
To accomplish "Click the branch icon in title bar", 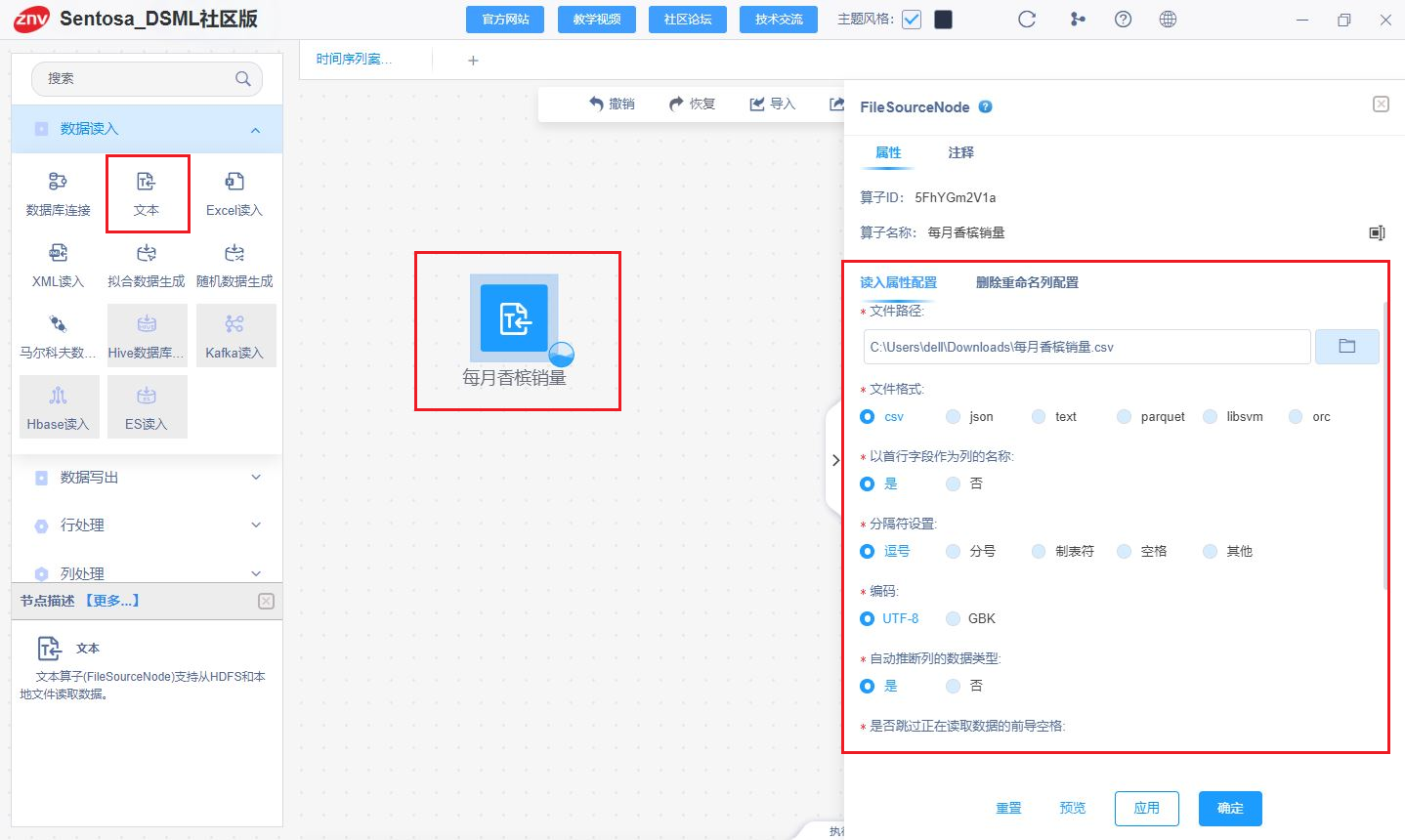I will [1078, 20].
